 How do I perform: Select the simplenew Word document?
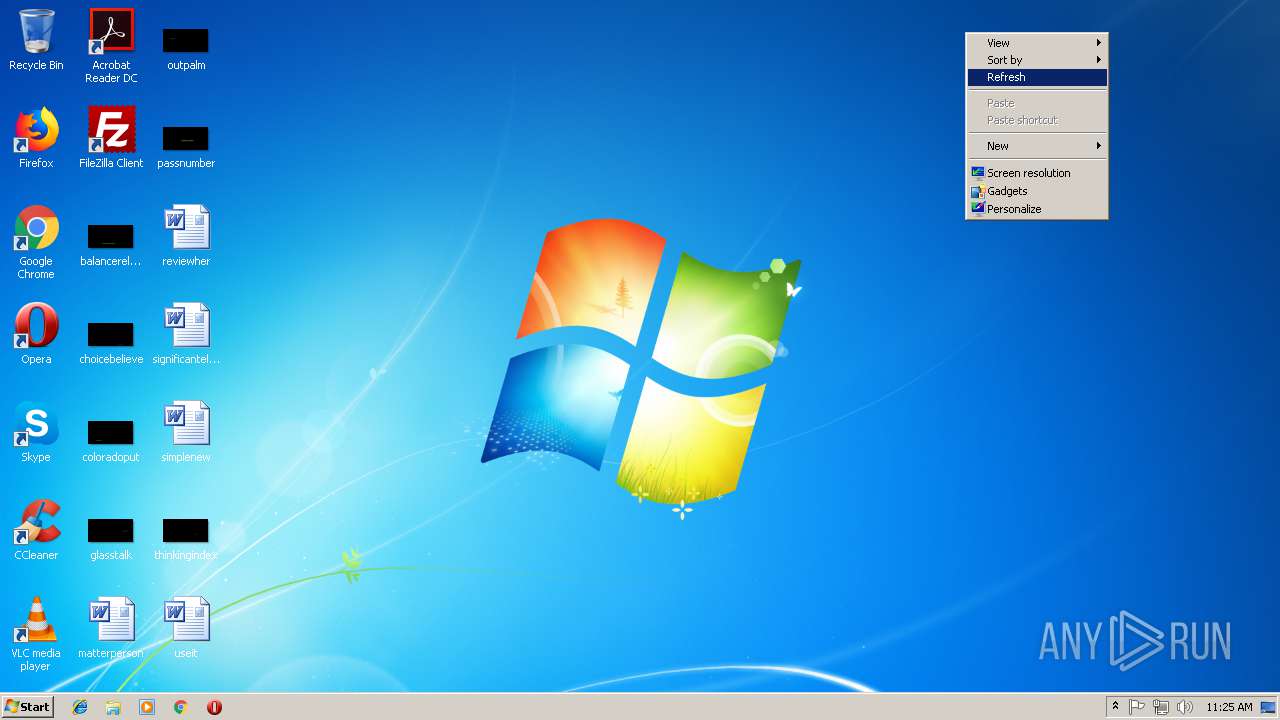(186, 432)
